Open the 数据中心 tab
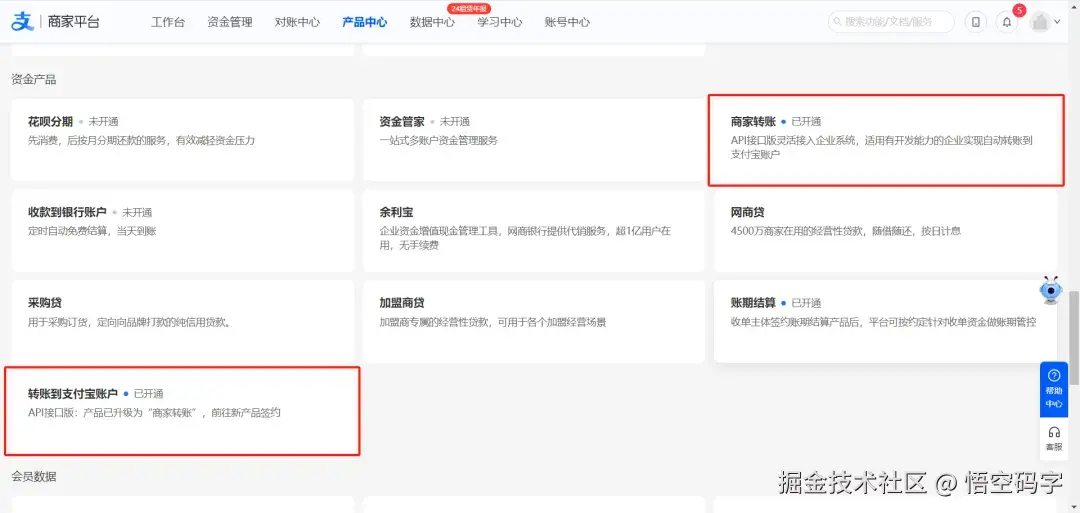1080x513 pixels. click(x=432, y=22)
